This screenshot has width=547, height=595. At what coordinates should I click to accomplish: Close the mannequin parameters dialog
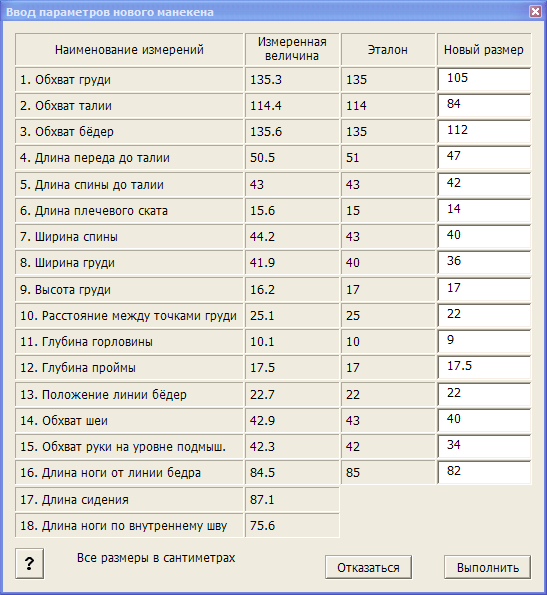[x=535, y=12]
